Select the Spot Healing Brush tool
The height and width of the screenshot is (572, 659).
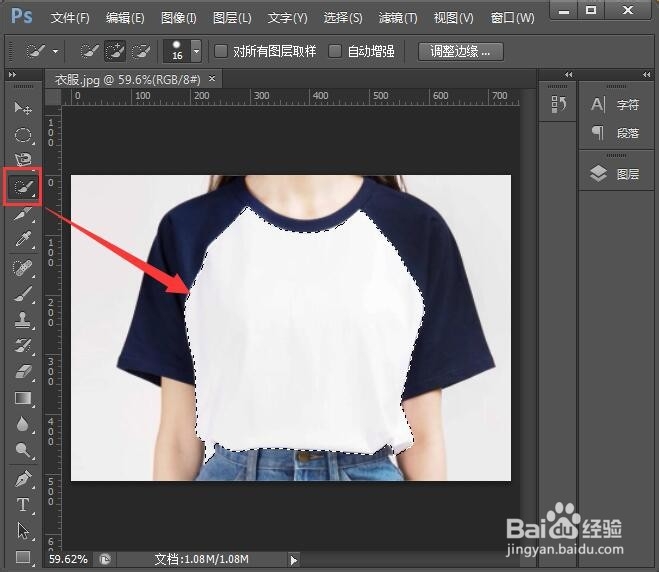click(23, 268)
